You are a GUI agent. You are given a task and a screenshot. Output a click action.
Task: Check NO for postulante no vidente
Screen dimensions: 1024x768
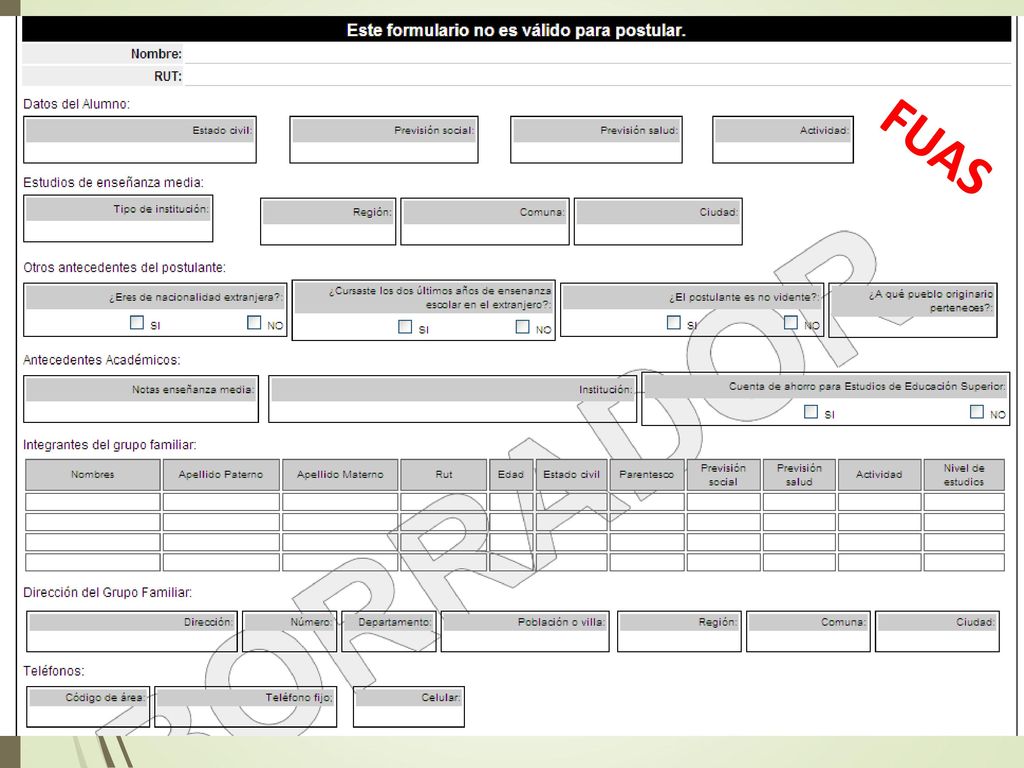791,323
